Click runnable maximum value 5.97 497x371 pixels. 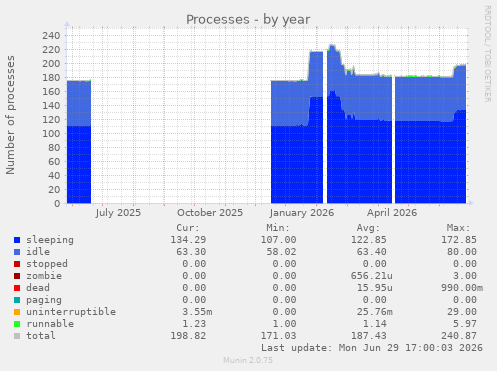point(465,324)
